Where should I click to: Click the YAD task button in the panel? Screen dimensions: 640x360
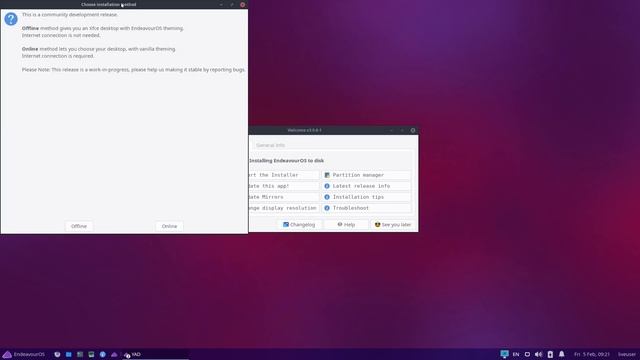pos(155,354)
